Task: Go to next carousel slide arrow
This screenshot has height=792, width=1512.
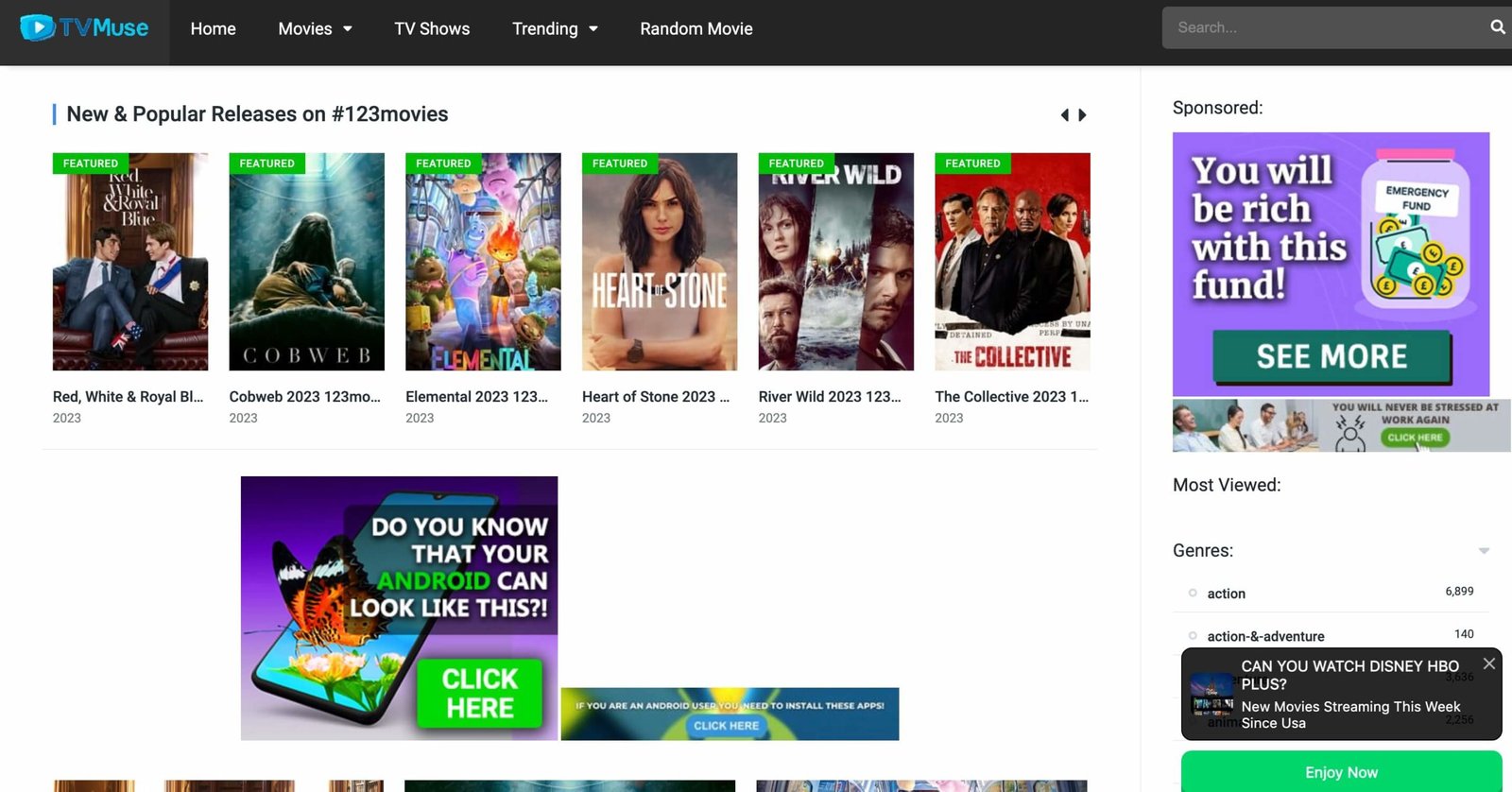Action: point(1082,115)
